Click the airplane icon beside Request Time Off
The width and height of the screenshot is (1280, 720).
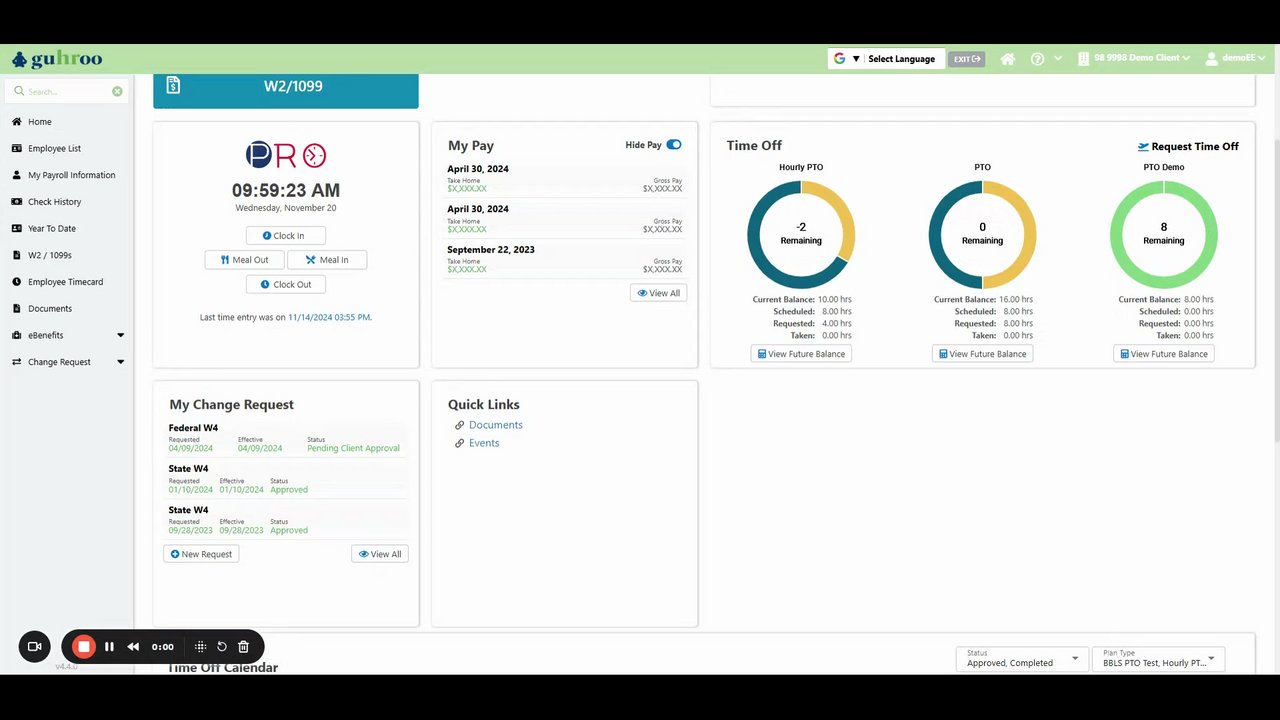point(1143,146)
